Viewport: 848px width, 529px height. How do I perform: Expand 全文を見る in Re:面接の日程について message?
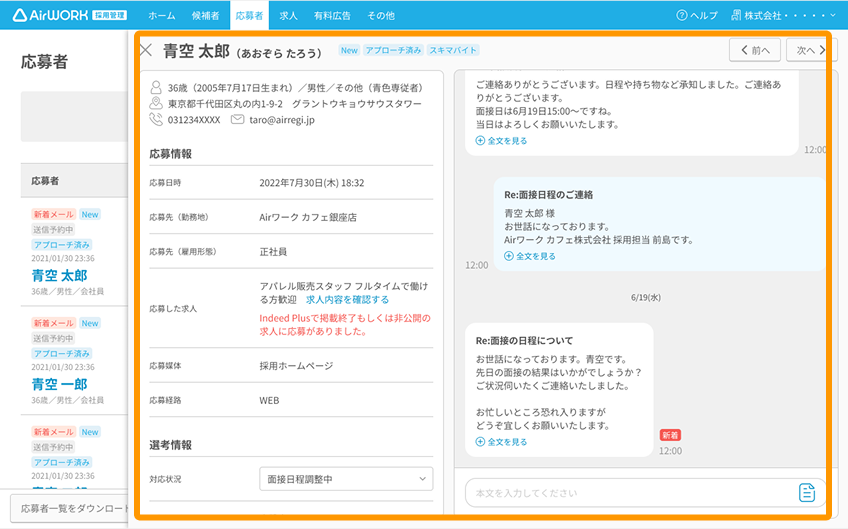[501, 442]
